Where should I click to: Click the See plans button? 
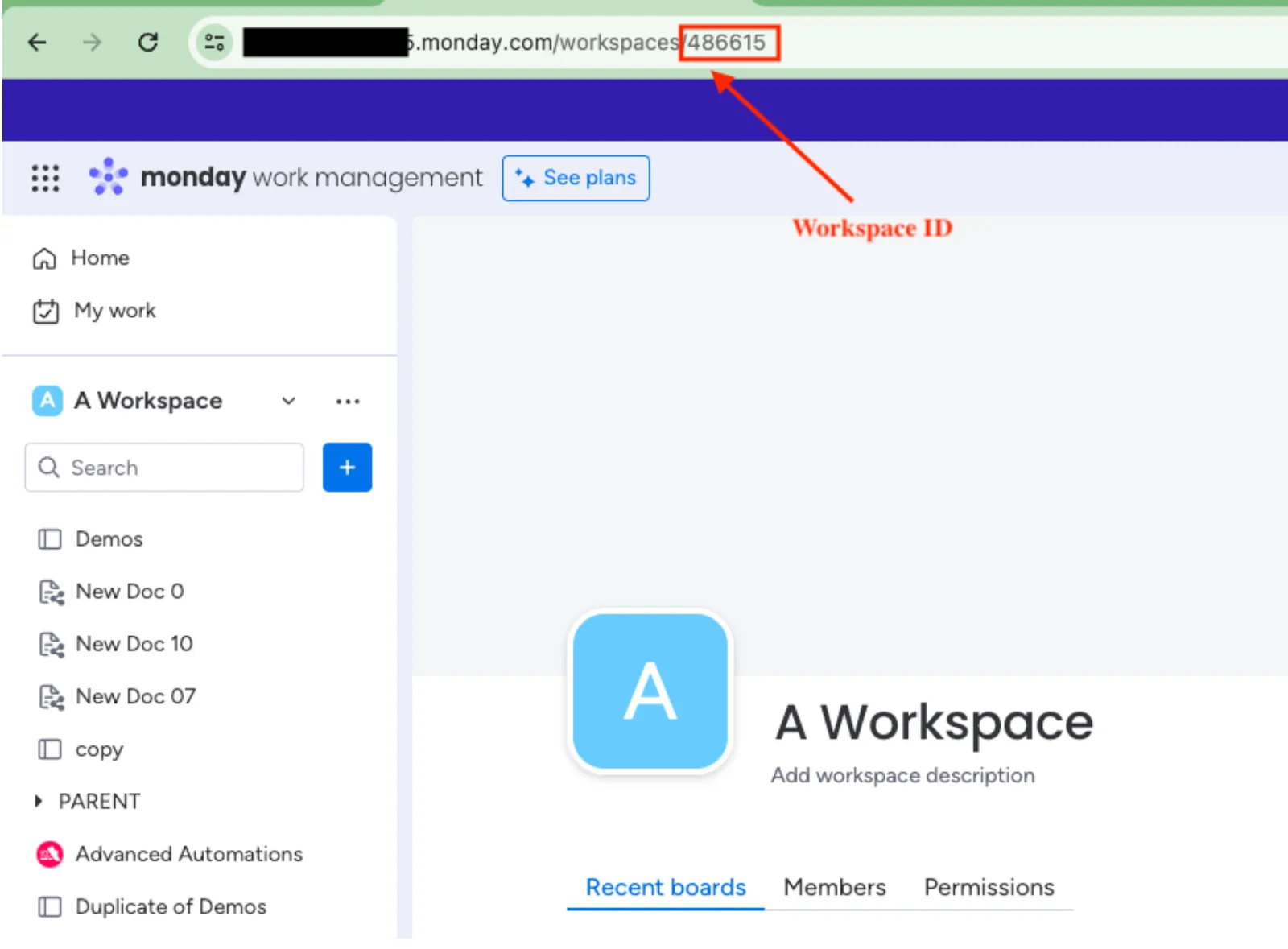576,178
